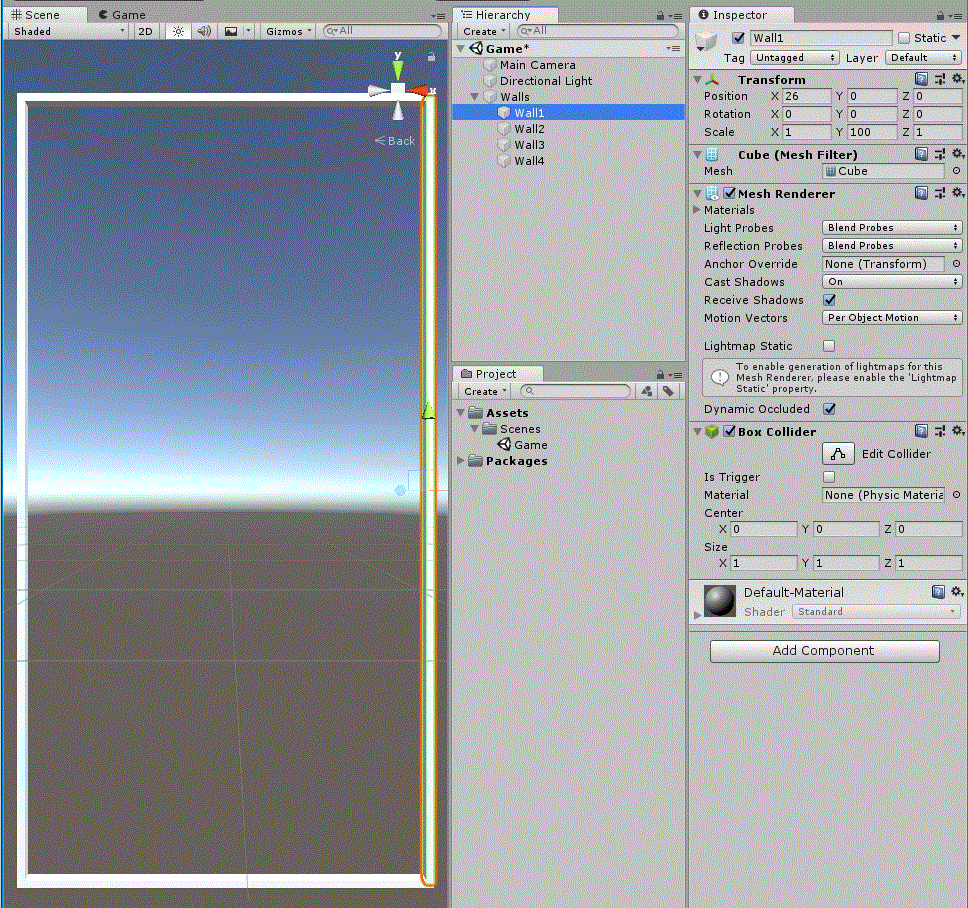Switch to the Game tab
Viewport: 968px width, 908px height.
click(121, 15)
